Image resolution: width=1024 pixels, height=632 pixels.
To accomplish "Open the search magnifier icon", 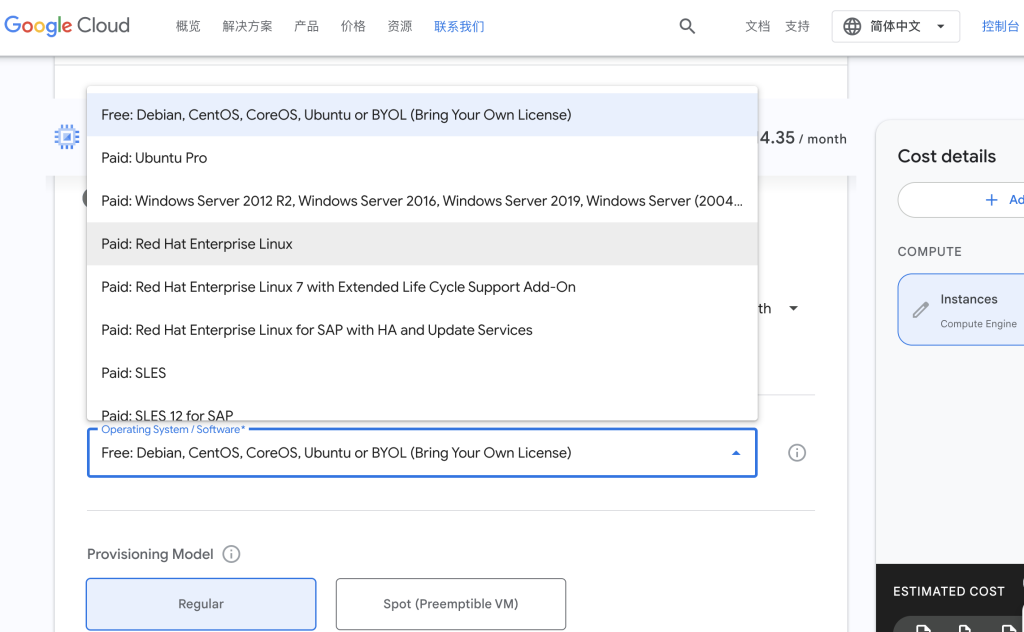I will (x=687, y=26).
